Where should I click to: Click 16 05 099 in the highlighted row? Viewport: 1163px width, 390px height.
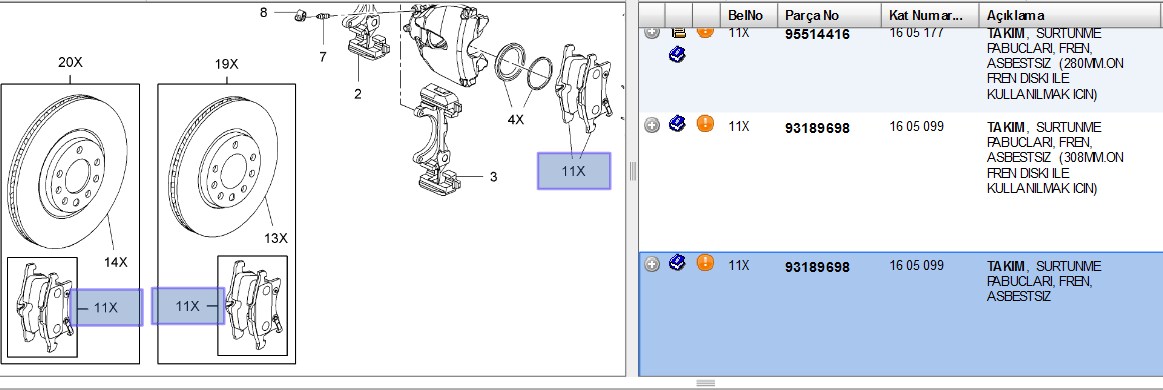[x=917, y=265]
